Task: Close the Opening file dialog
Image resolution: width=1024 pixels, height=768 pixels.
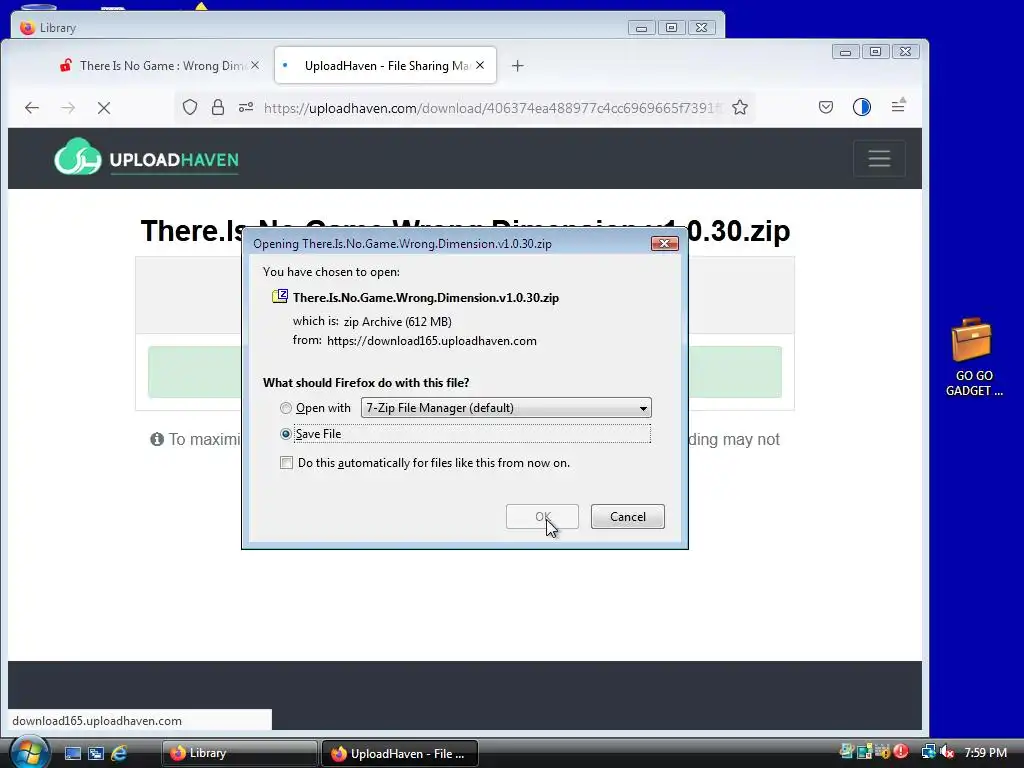Action: (664, 244)
